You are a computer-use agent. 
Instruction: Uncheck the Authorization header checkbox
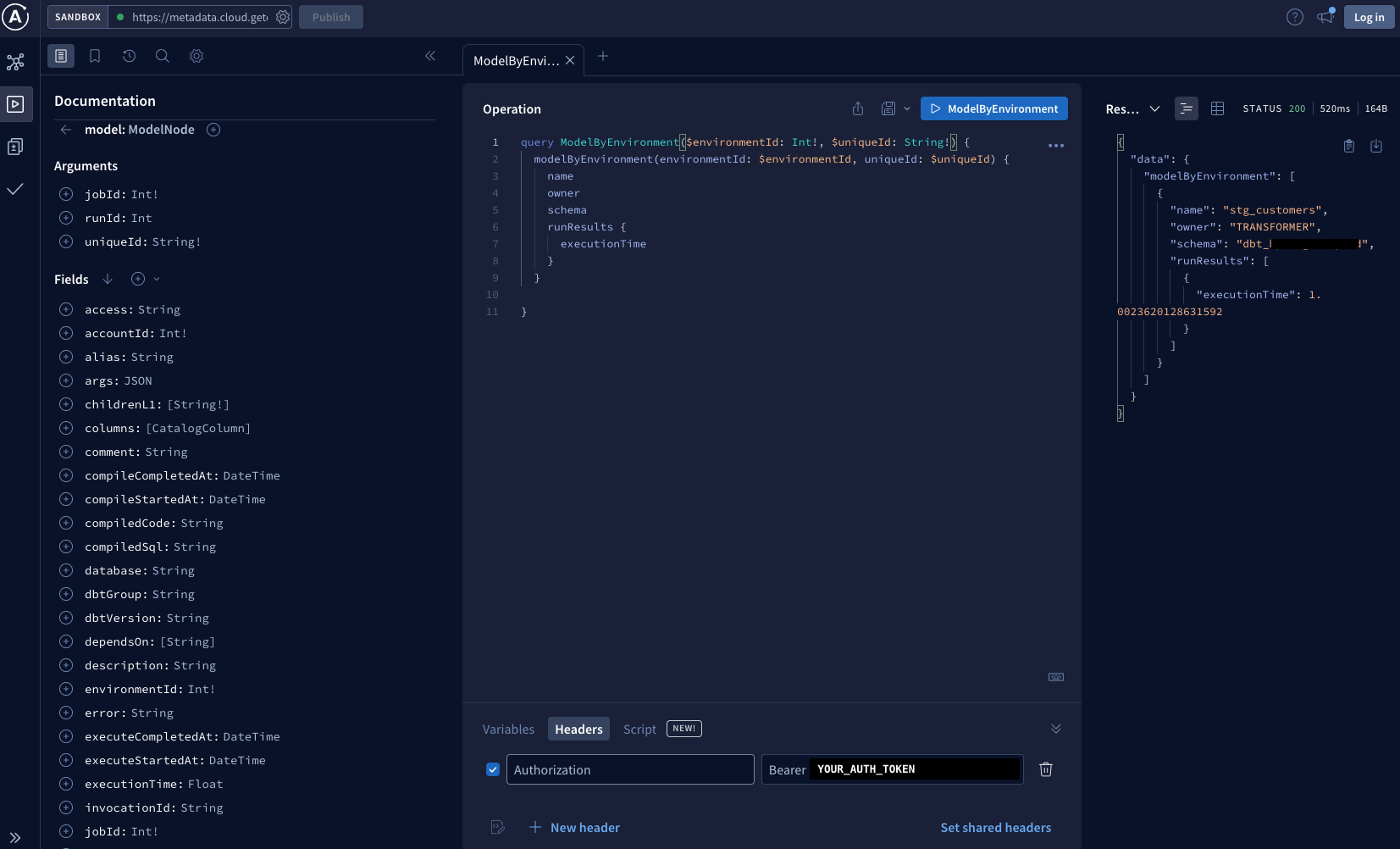(x=492, y=769)
